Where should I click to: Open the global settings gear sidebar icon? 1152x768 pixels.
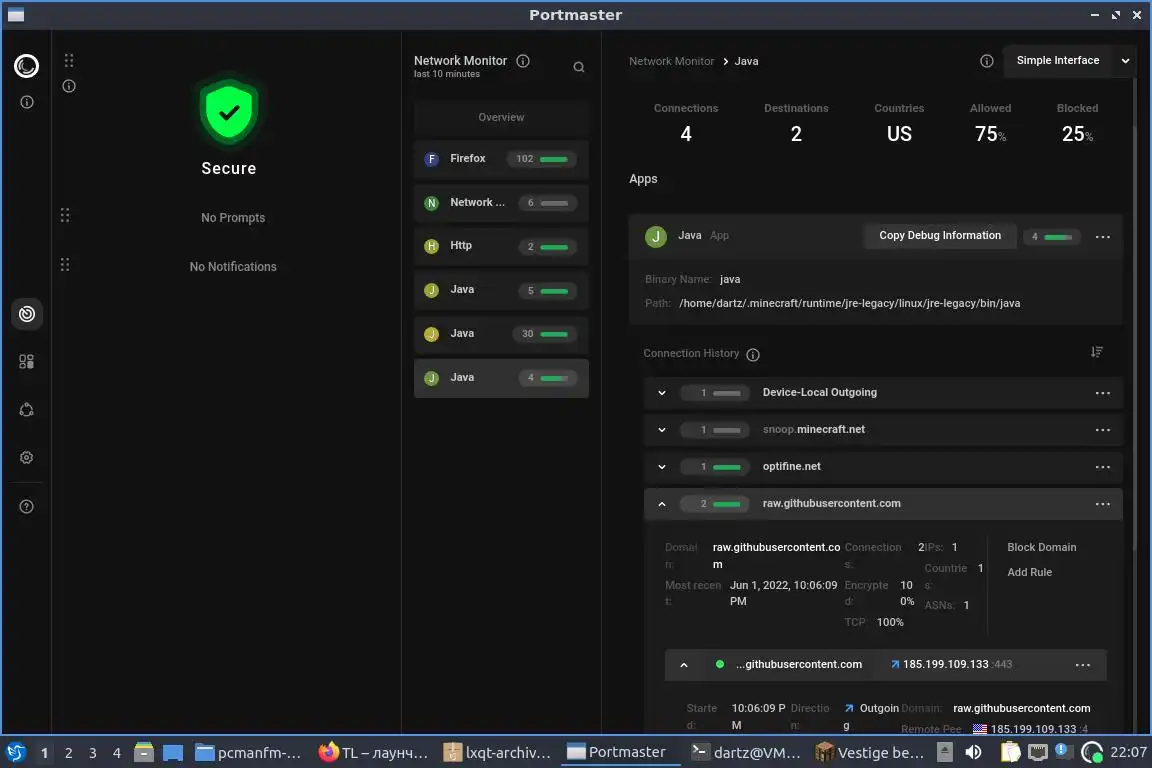point(26,458)
